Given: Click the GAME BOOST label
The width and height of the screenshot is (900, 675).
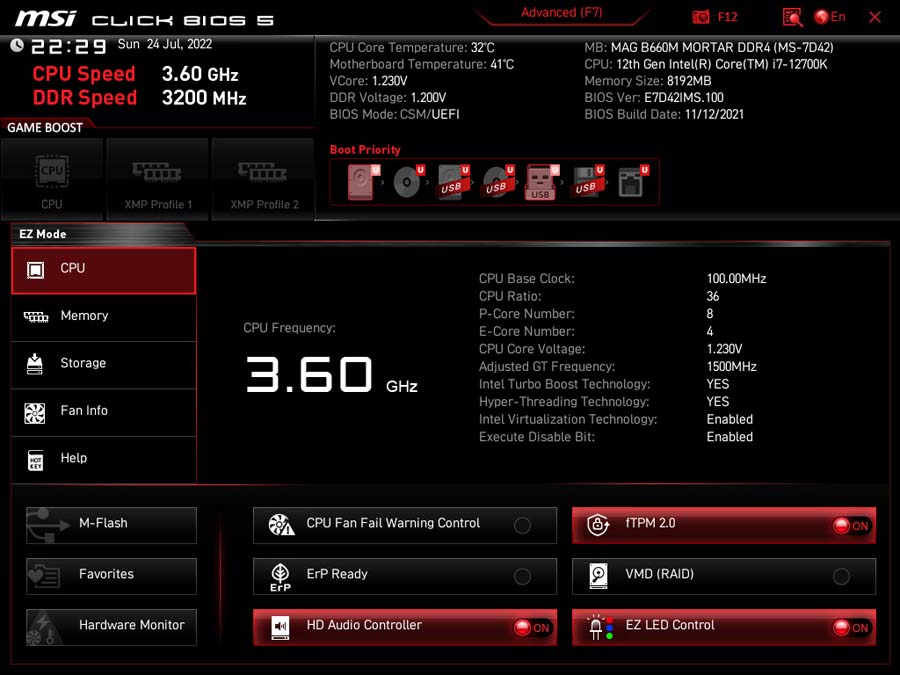Looking at the screenshot, I should pos(45,128).
